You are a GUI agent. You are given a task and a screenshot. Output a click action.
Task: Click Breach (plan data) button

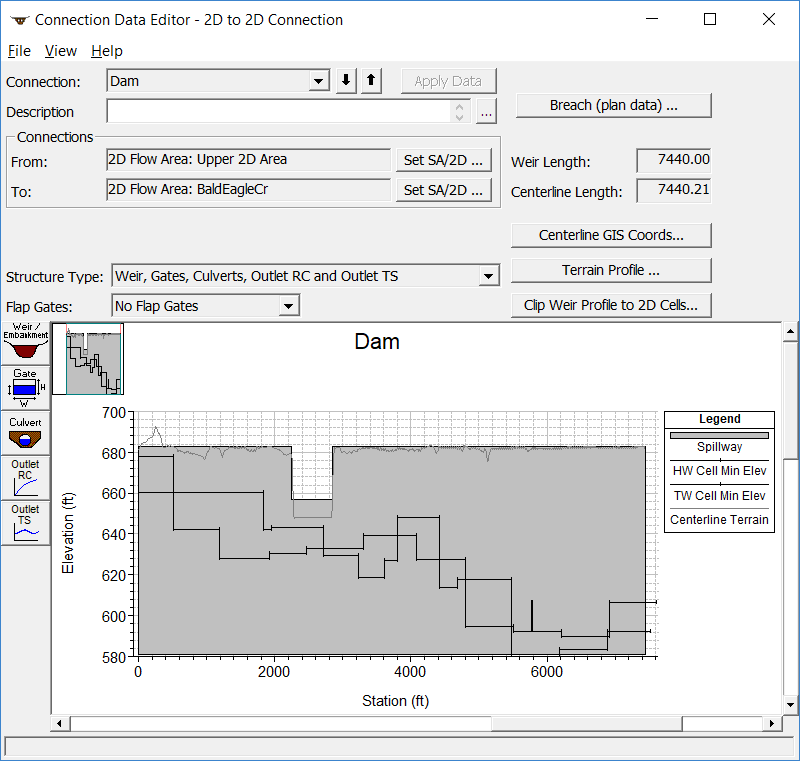point(613,105)
